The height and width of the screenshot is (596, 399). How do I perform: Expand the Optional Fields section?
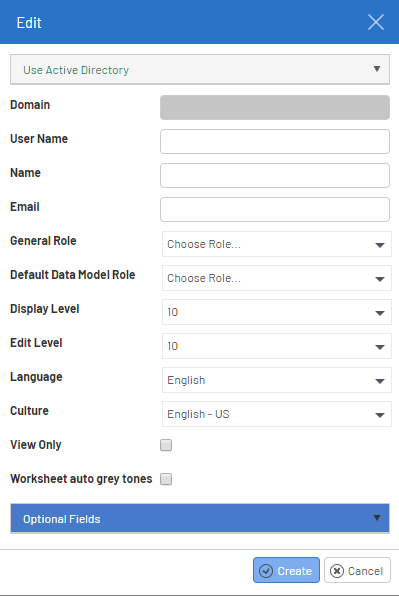point(200,518)
